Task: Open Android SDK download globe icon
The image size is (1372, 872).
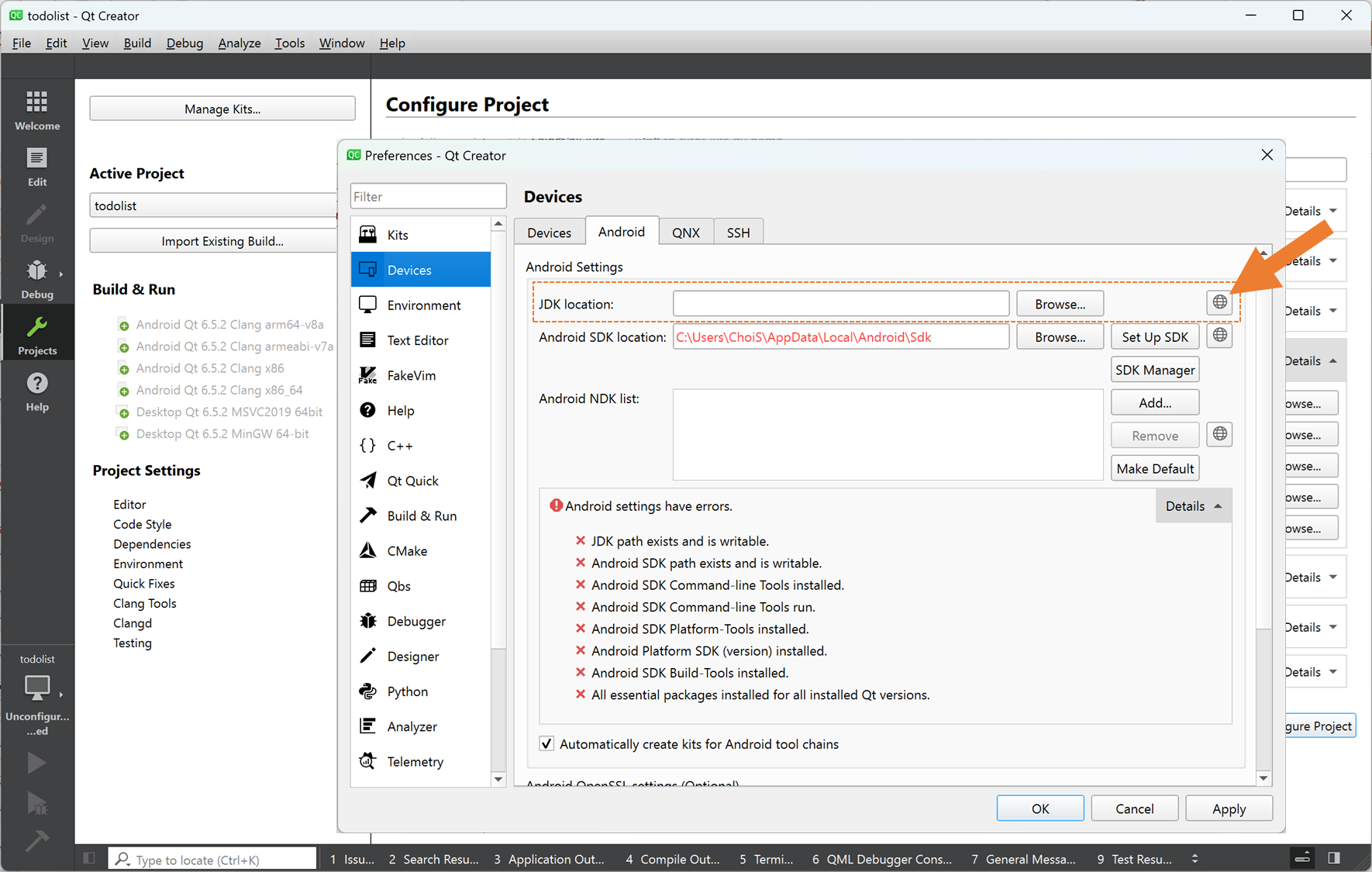Action: 1219,336
